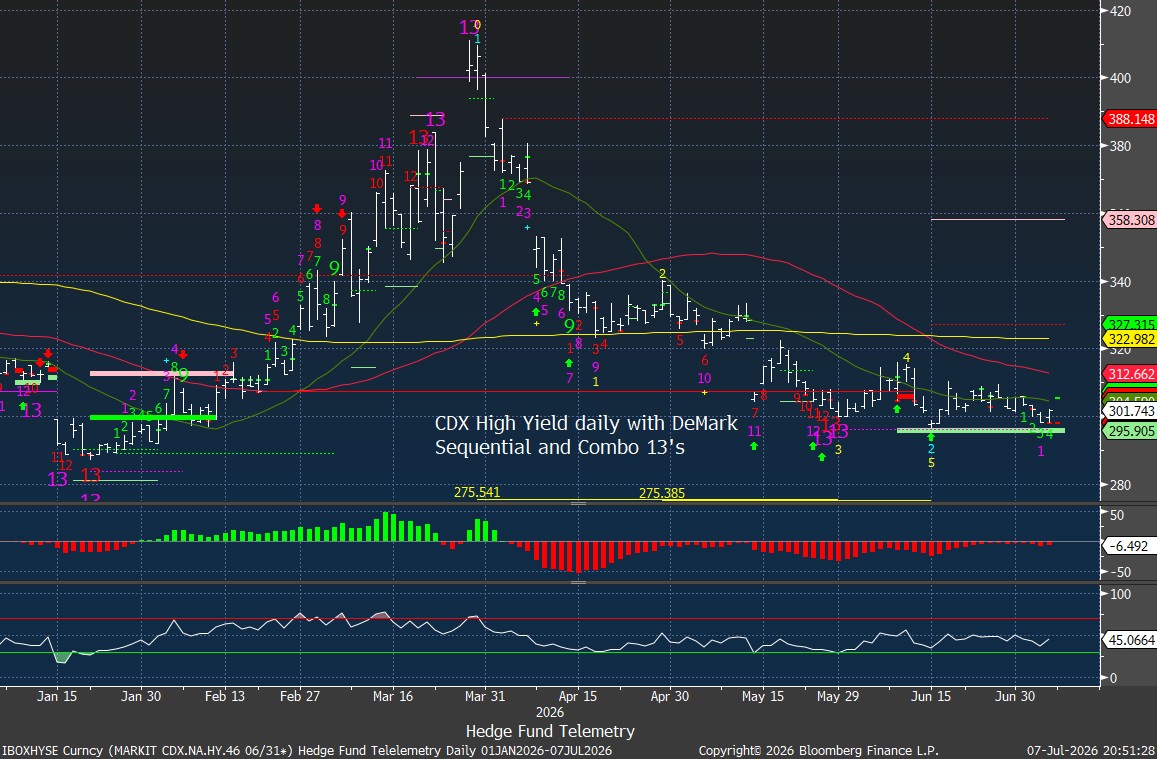This screenshot has height=759, width=1157.
Task: Select the 45.0664 oscillator value label
Action: [x=1129, y=640]
